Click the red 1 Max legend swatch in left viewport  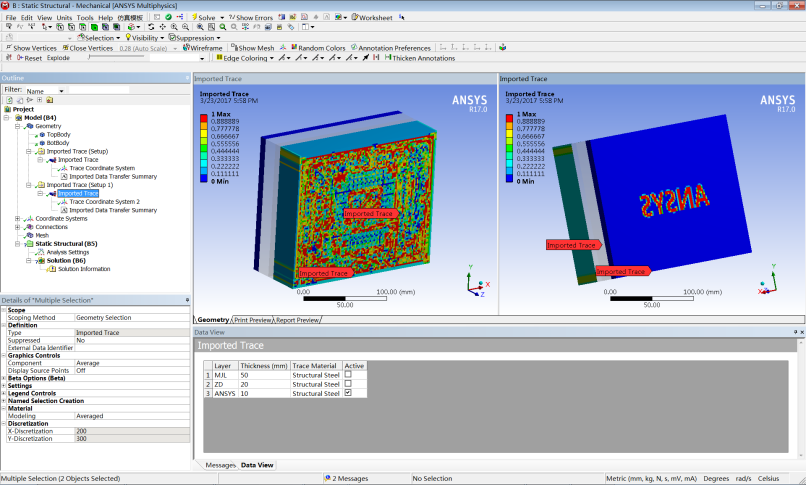click(x=204, y=118)
